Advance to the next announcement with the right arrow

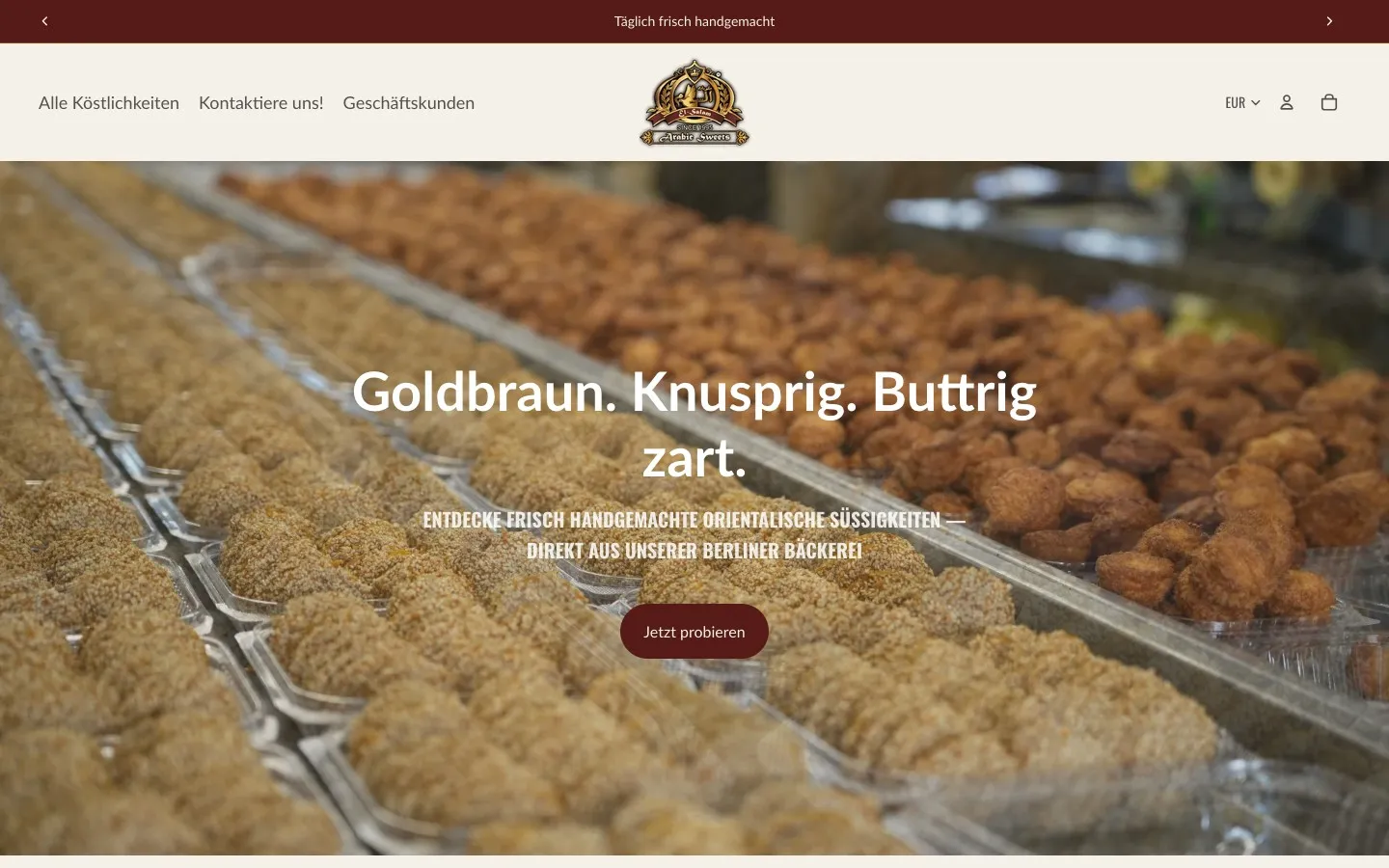[x=1329, y=21]
